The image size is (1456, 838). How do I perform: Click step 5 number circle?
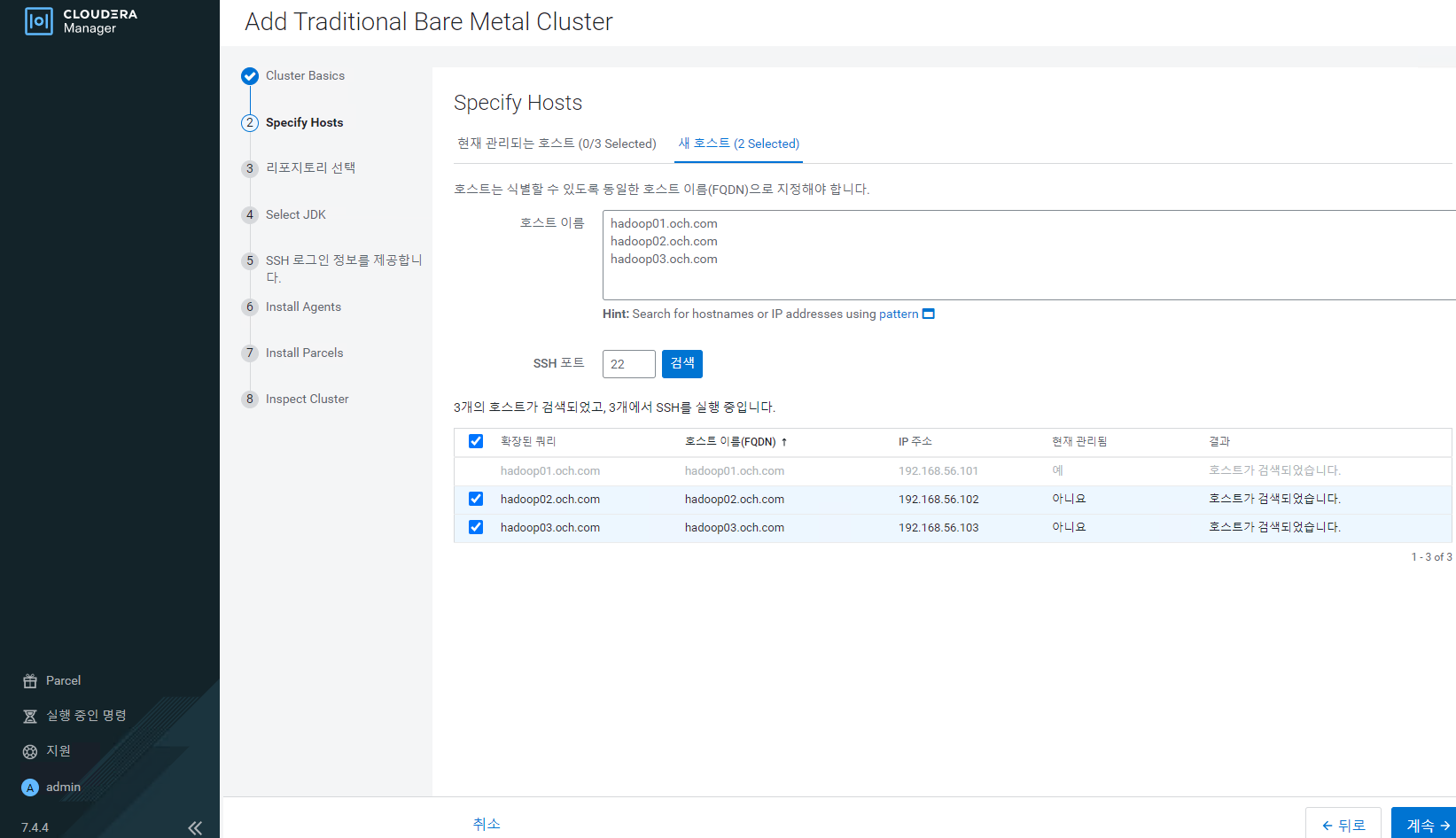250,261
